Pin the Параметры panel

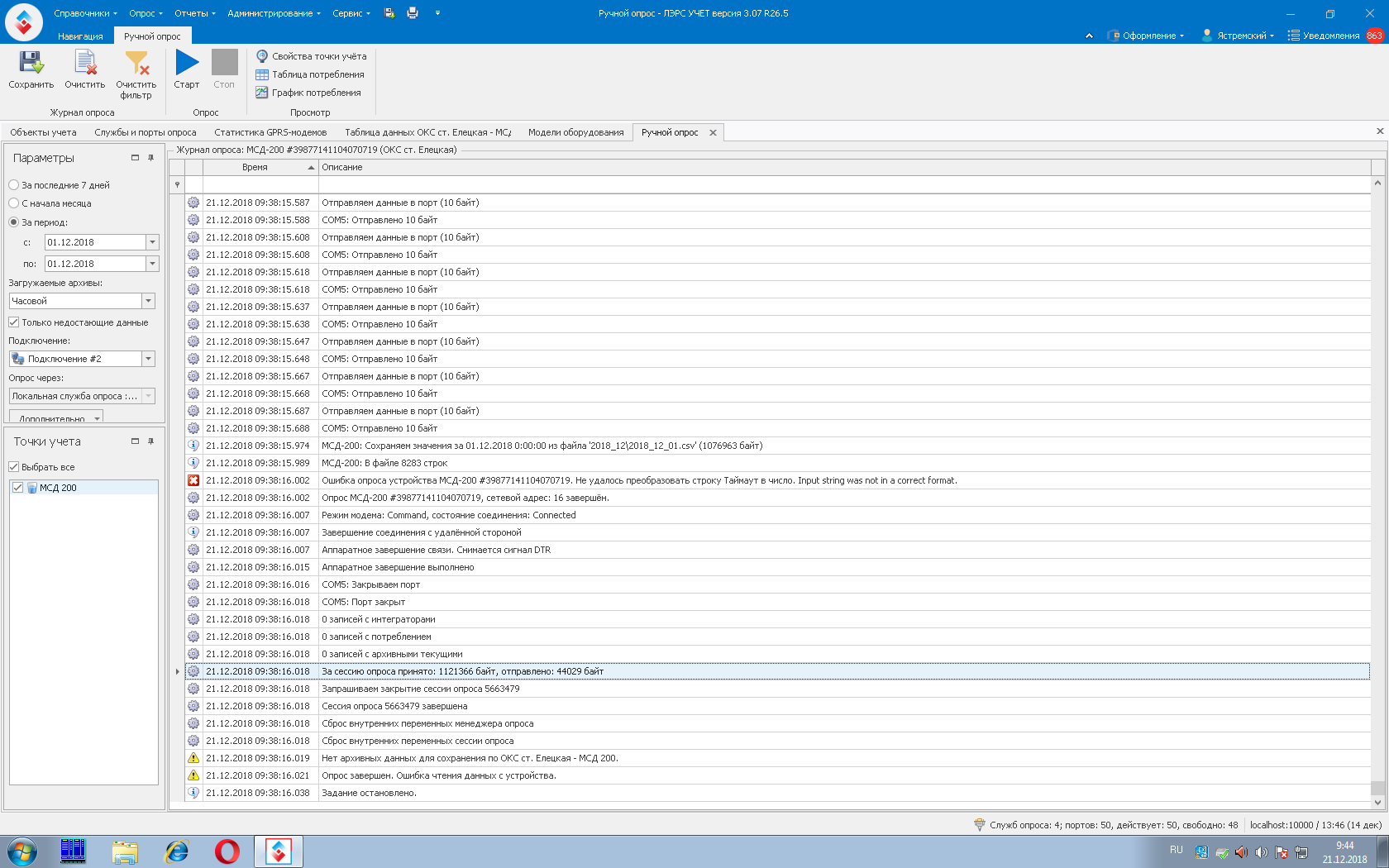click(x=150, y=158)
